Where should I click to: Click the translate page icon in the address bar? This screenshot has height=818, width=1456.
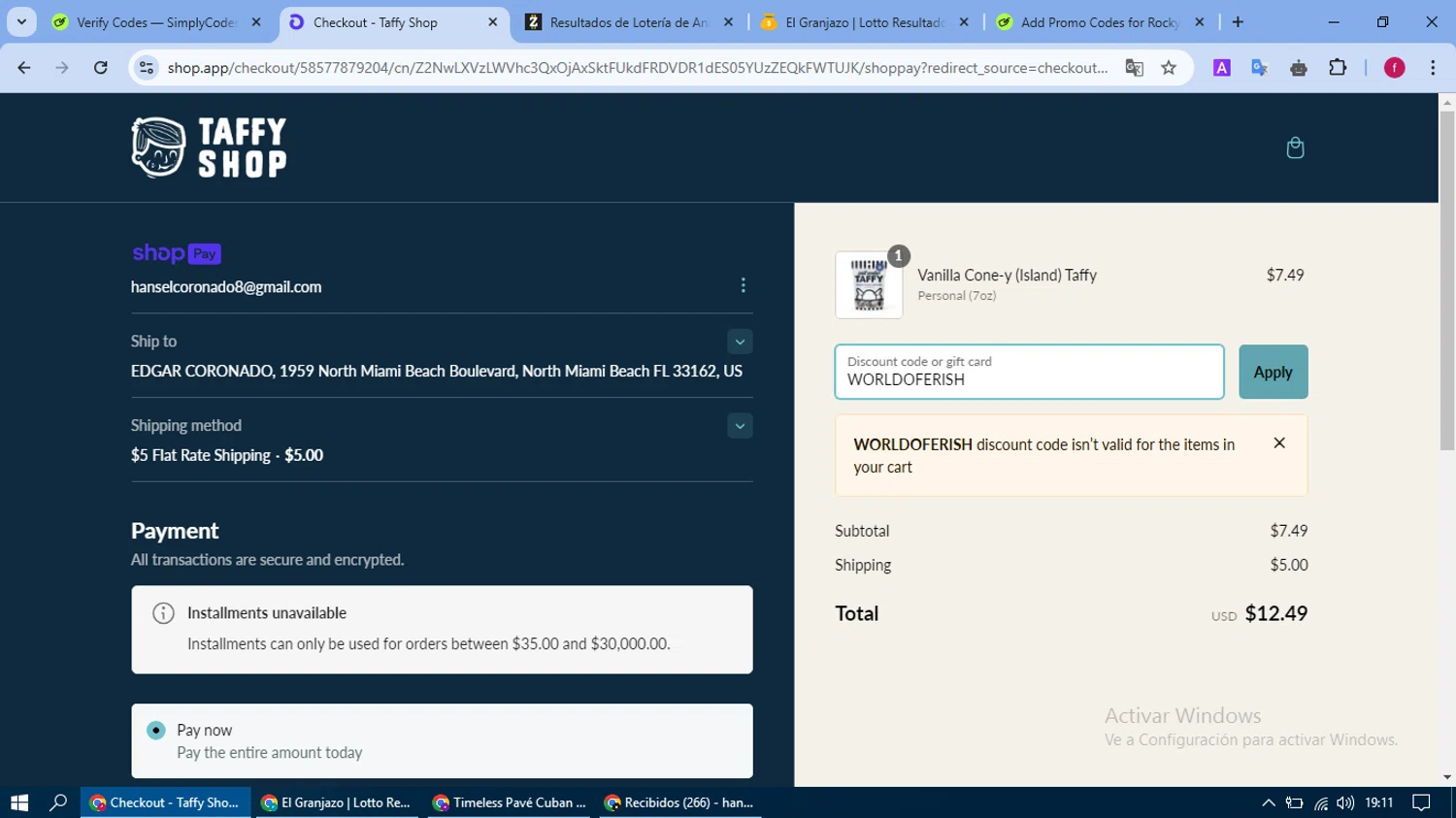pyautogui.click(x=1134, y=68)
